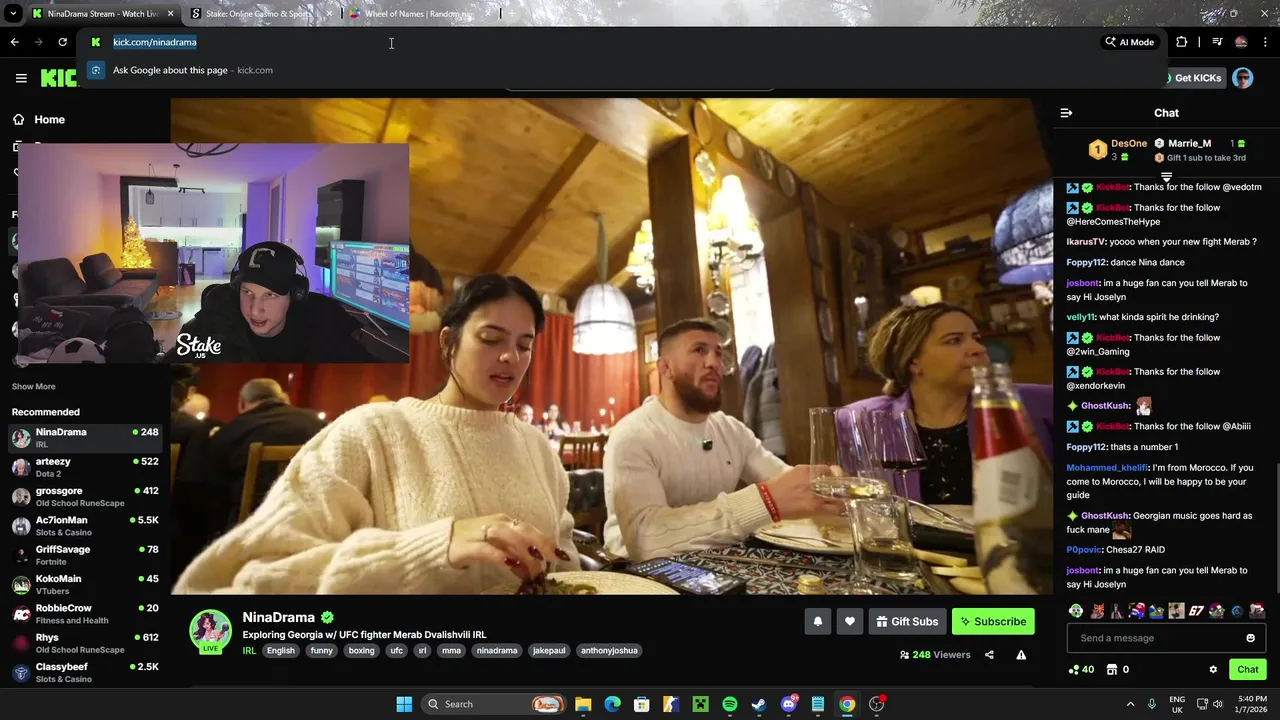Close the Stake Online Casino tab

coord(329,14)
